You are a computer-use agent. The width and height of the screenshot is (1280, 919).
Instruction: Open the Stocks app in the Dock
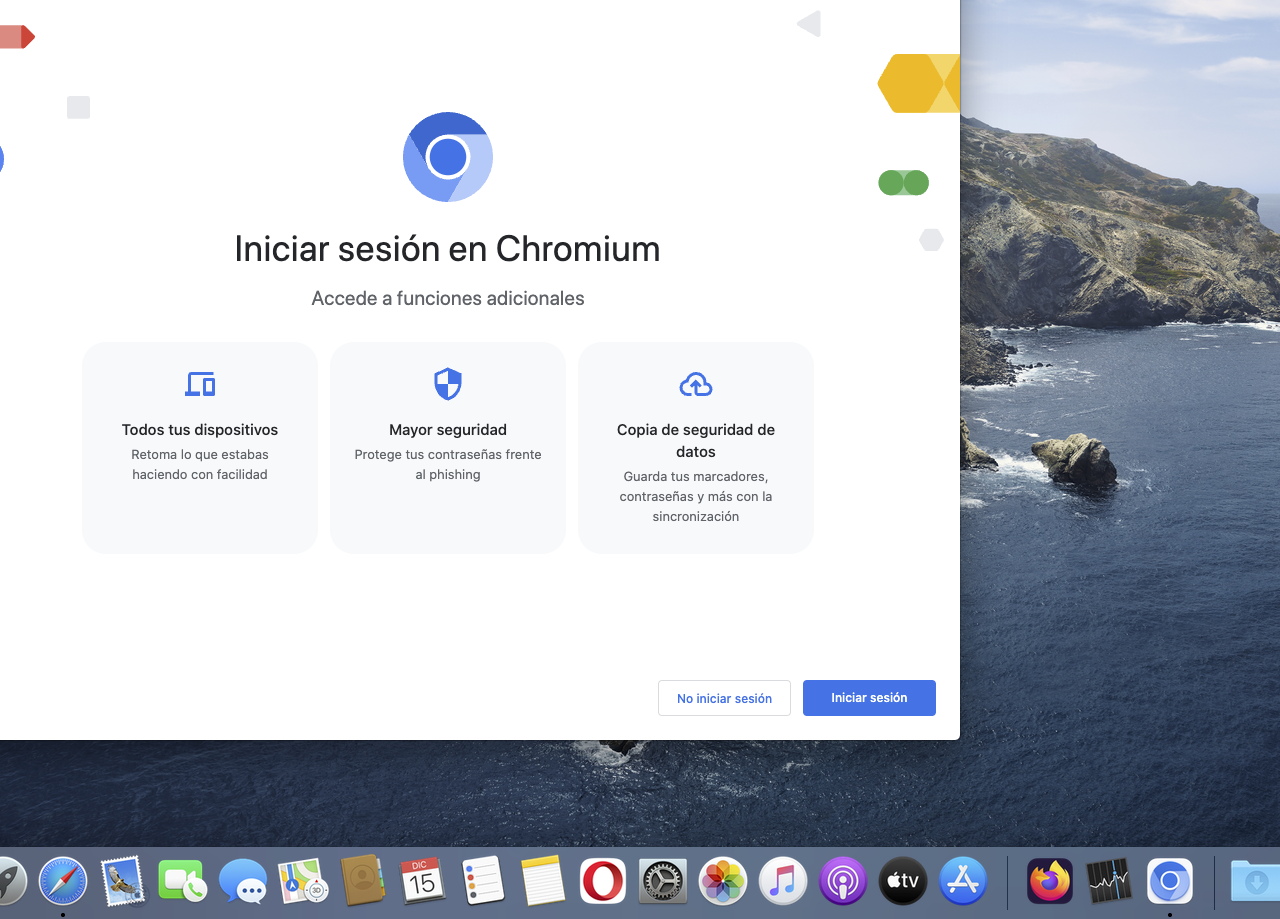(1110, 882)
